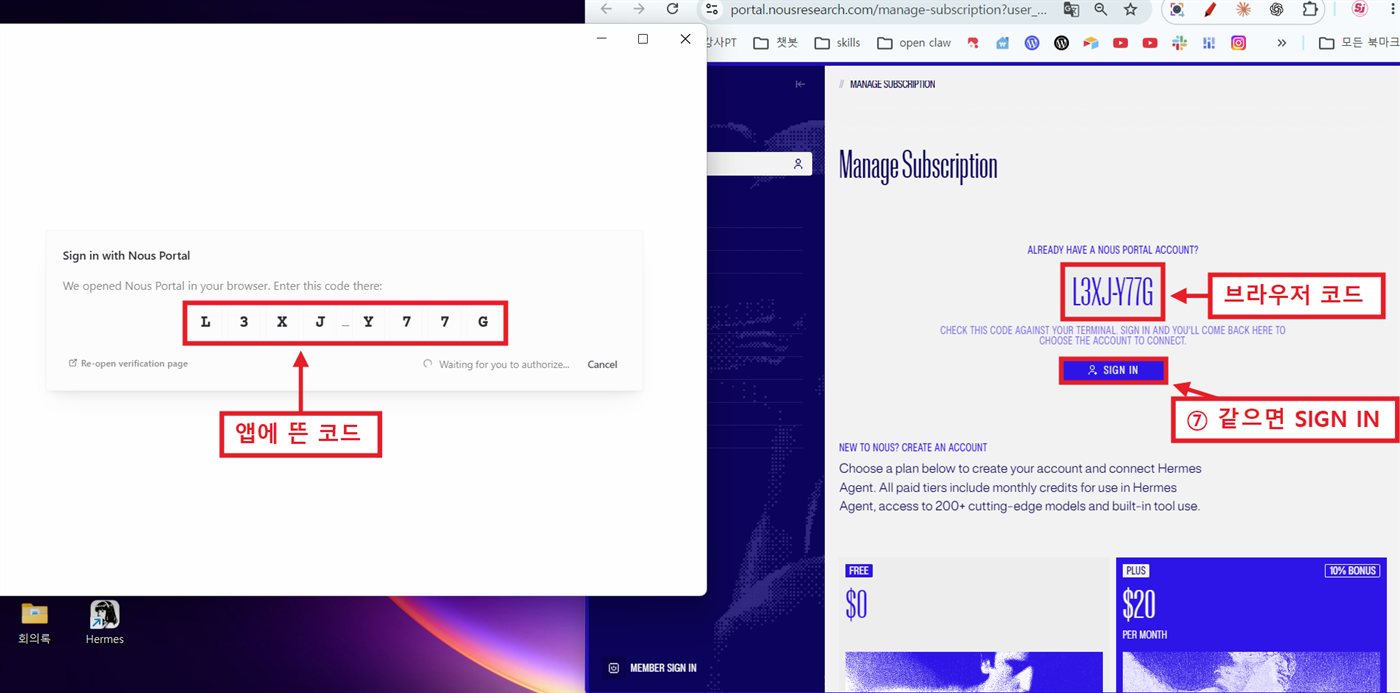This screenshot has width=1400, height=693.
Task: Click the 'Manage Subscription' page title
Action: [918, 166]
